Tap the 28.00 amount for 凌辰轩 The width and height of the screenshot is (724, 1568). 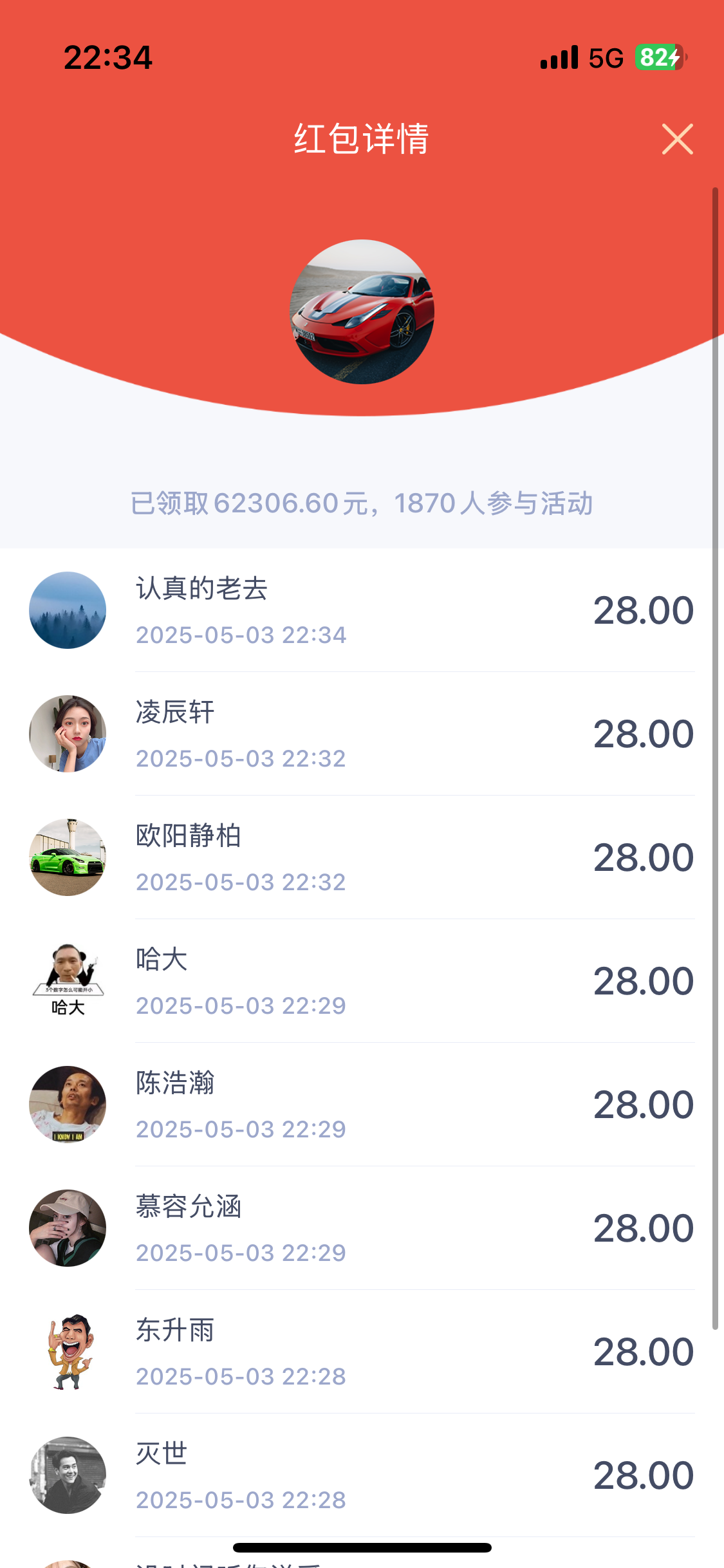[x=643, y=734]
